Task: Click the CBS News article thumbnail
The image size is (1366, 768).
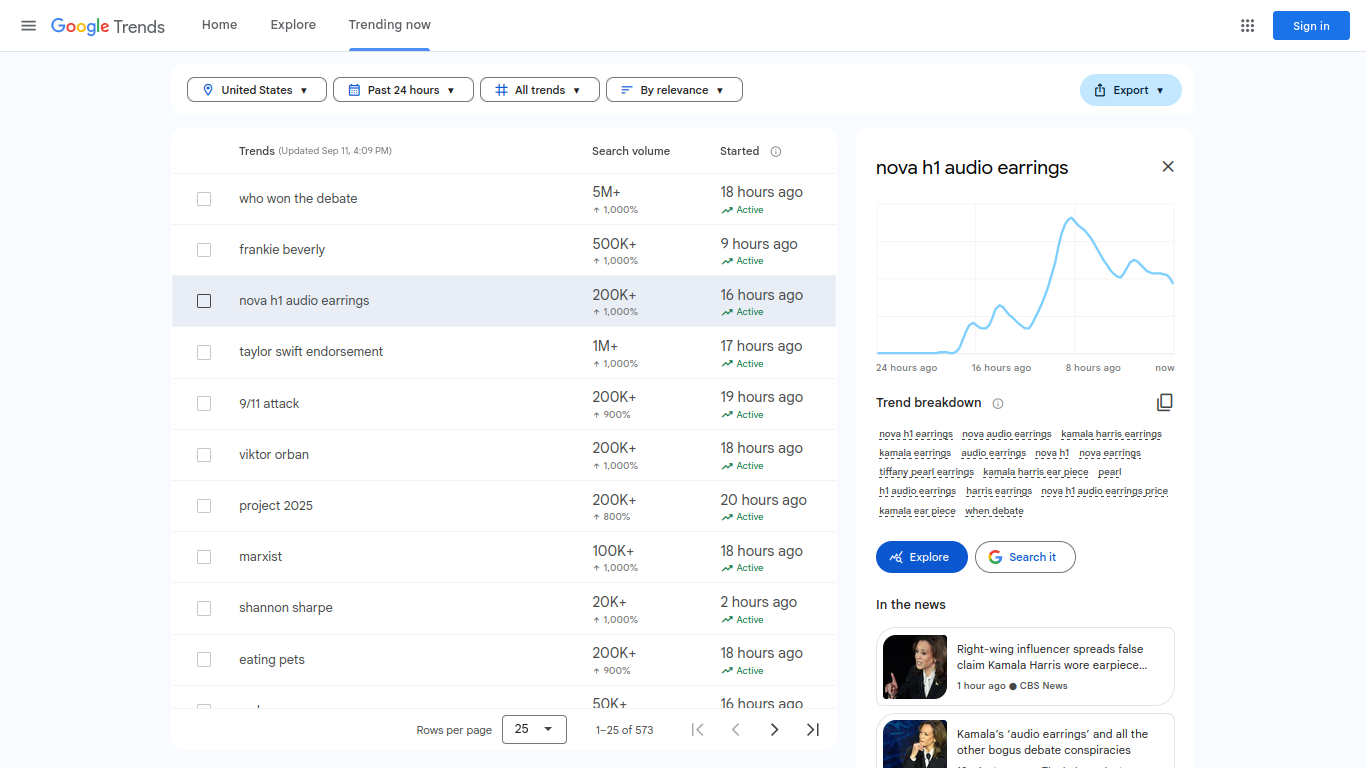Action: [915, 667]
